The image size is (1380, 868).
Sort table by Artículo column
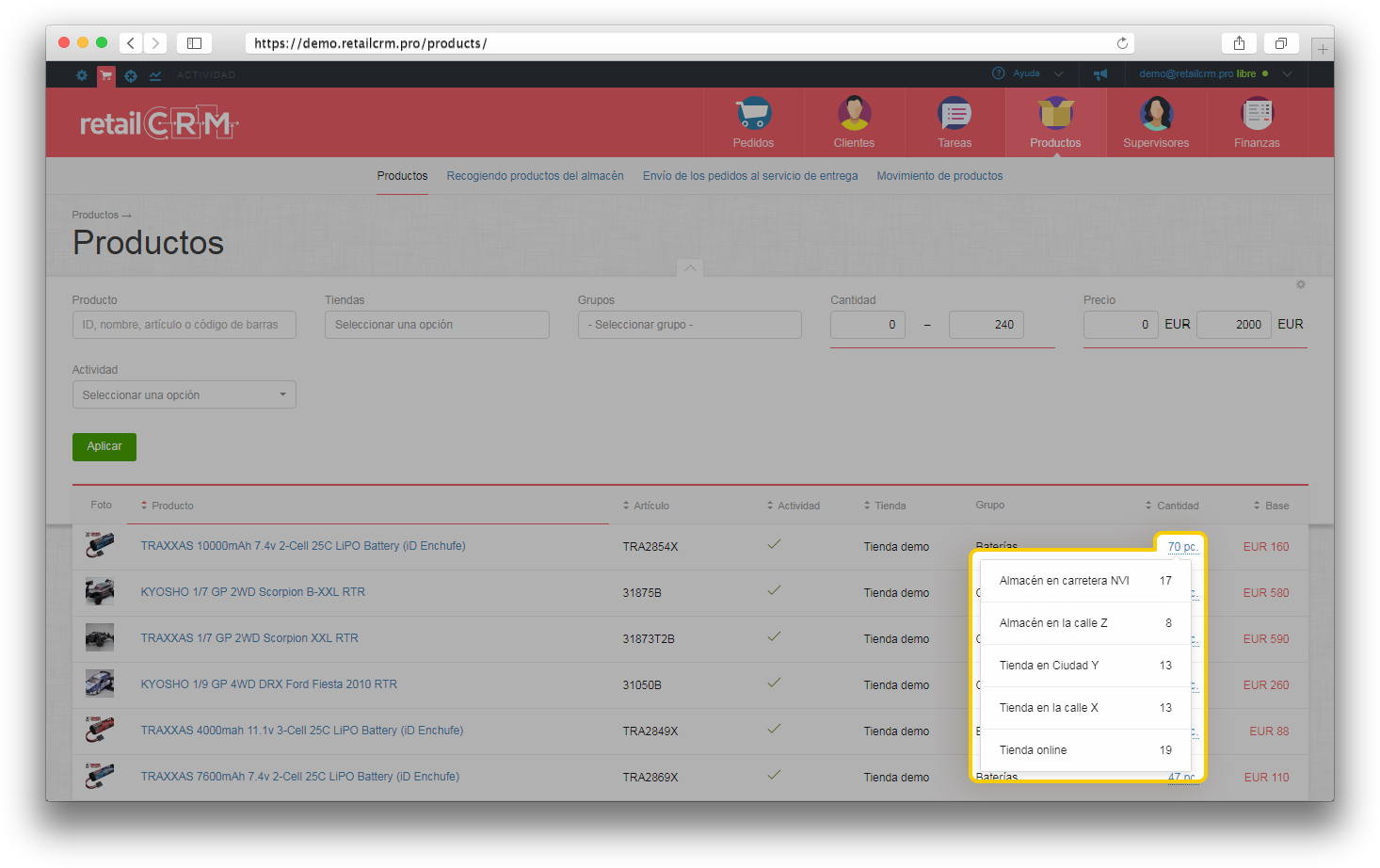click(646, 506)
